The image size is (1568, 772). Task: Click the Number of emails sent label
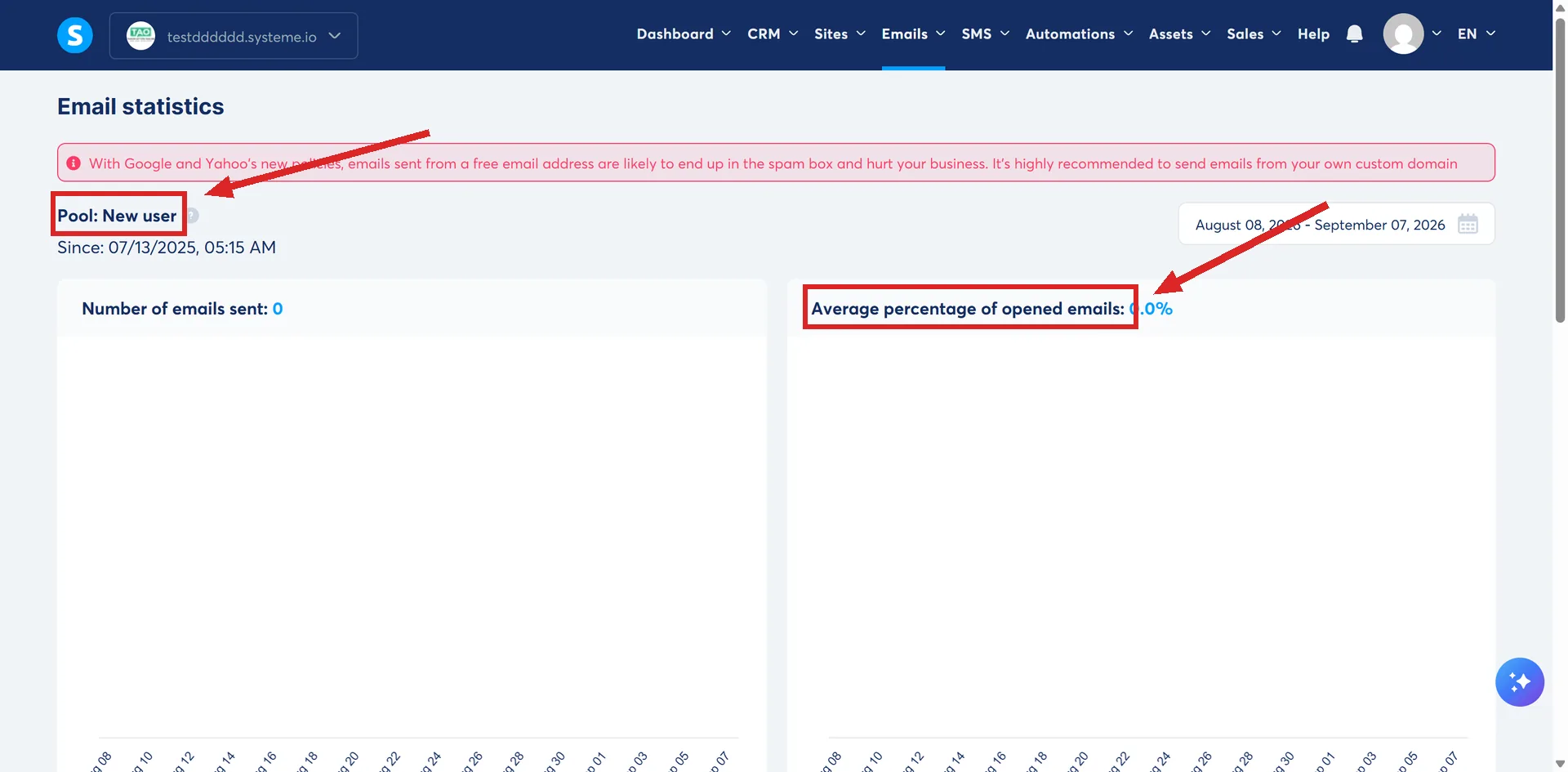[x=175, y=309]
